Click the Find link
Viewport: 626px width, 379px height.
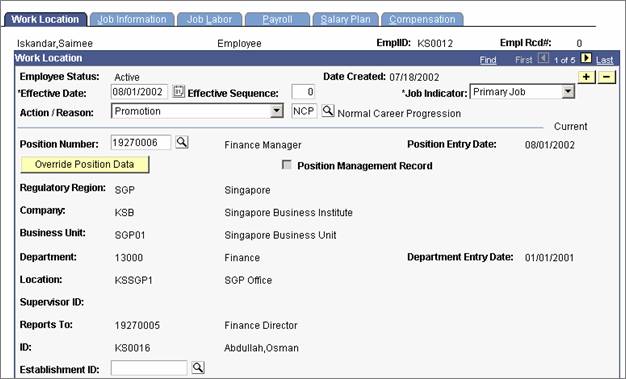click(488, 60)
